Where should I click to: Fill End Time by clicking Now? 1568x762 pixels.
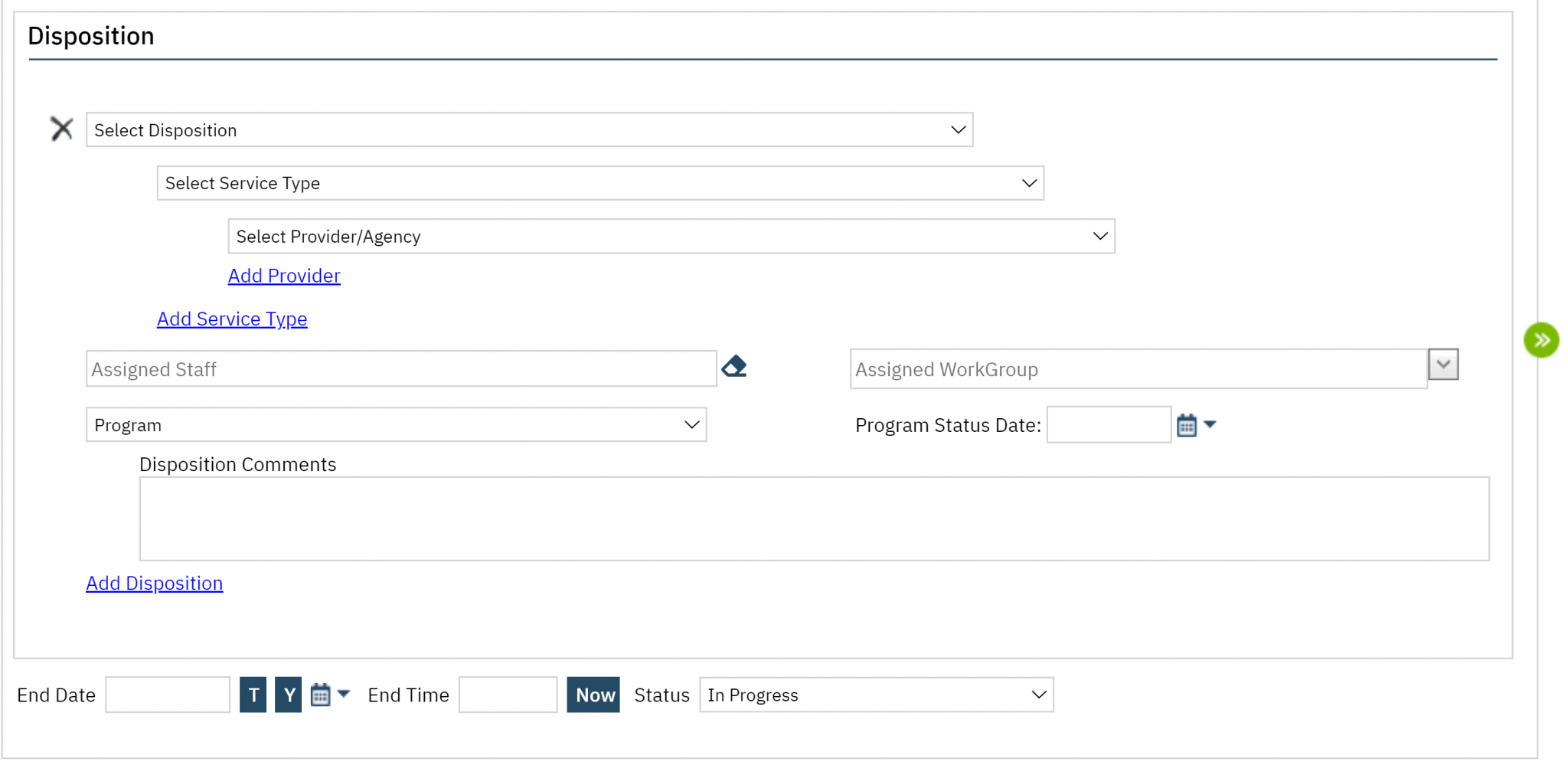(x=593, y=694)
